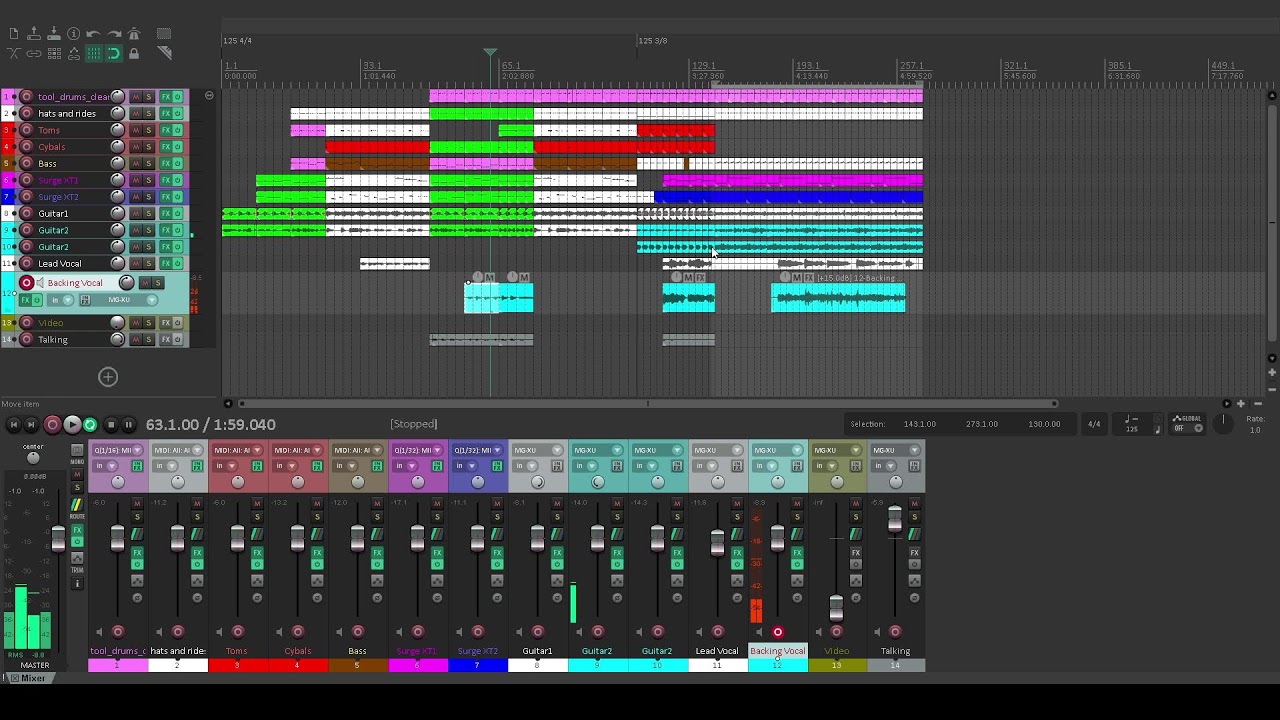This screenshot has height=720, width=1280.
Task: Open master track info button
Action: 77,584
